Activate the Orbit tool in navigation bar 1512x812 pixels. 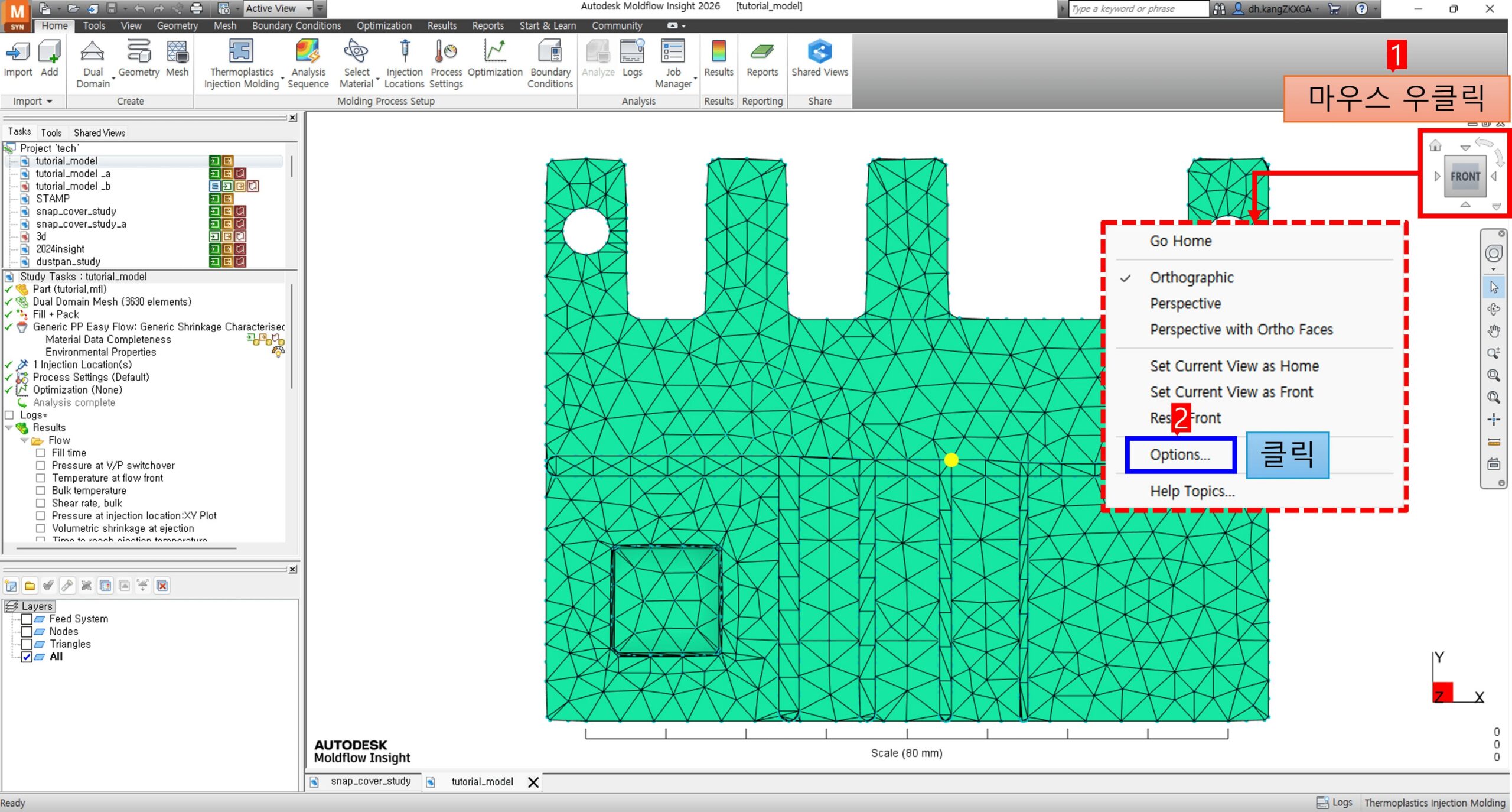pyautogui.click(x=1494, y=309)
